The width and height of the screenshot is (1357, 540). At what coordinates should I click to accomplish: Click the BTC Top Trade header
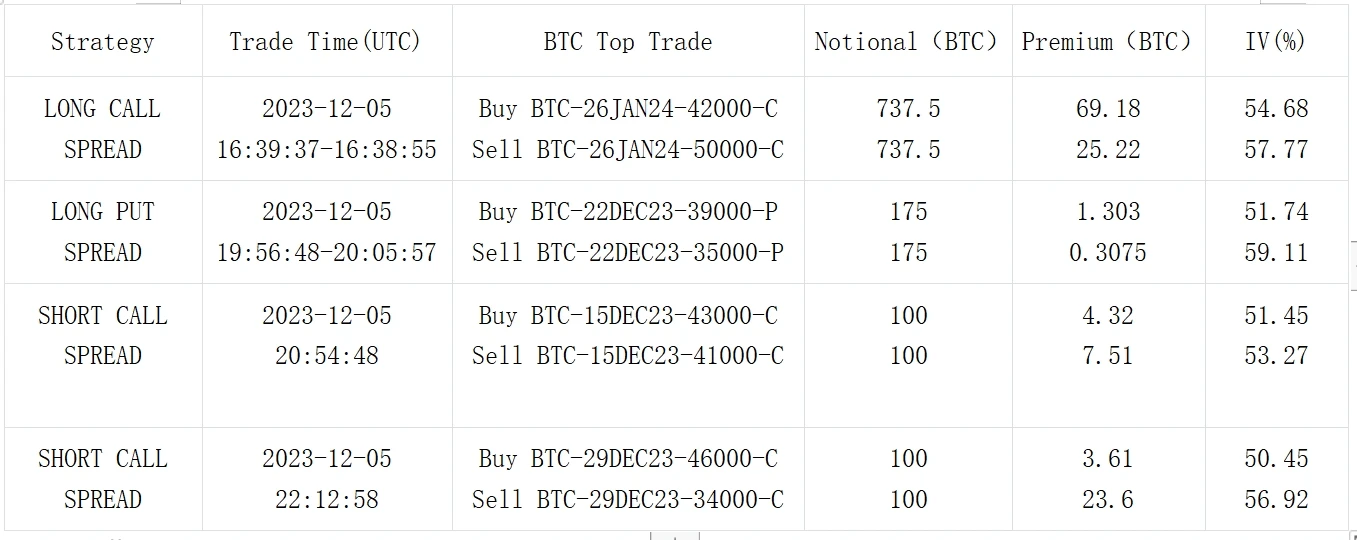point(628,42)
